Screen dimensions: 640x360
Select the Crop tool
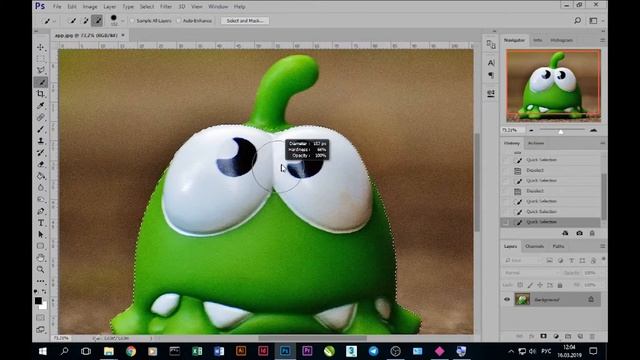click(40, 94)
